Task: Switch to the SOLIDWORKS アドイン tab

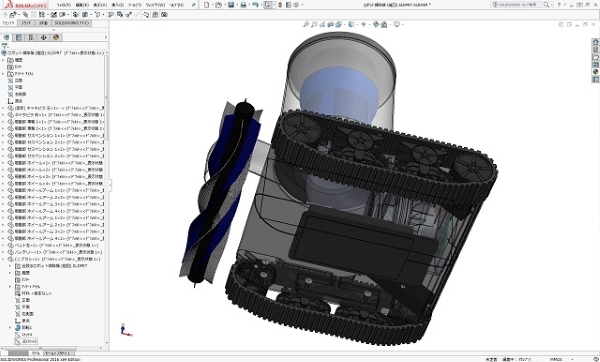Action: [72, 23]
